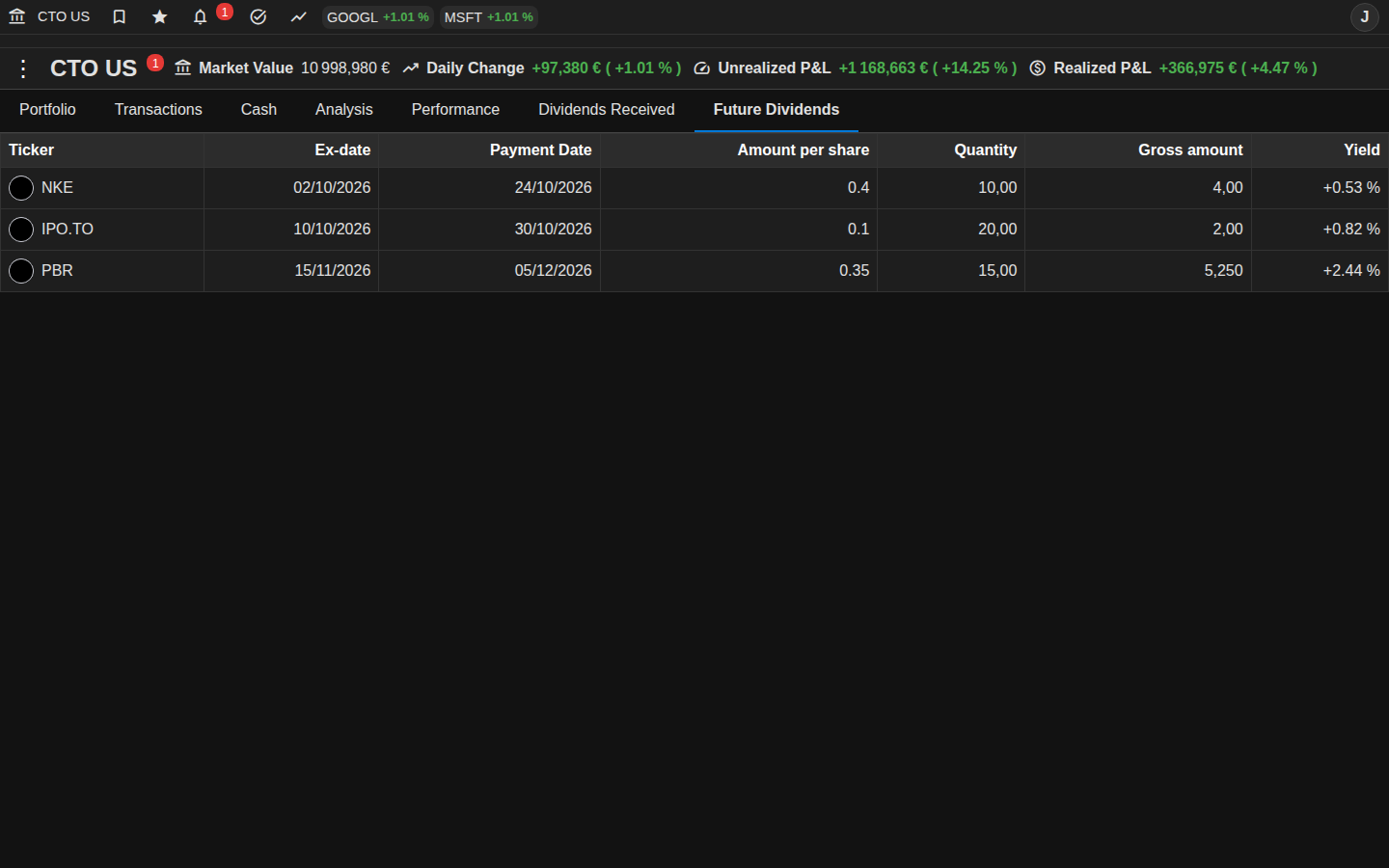Click the Daily Change trending arrow icon

[411, 68]
